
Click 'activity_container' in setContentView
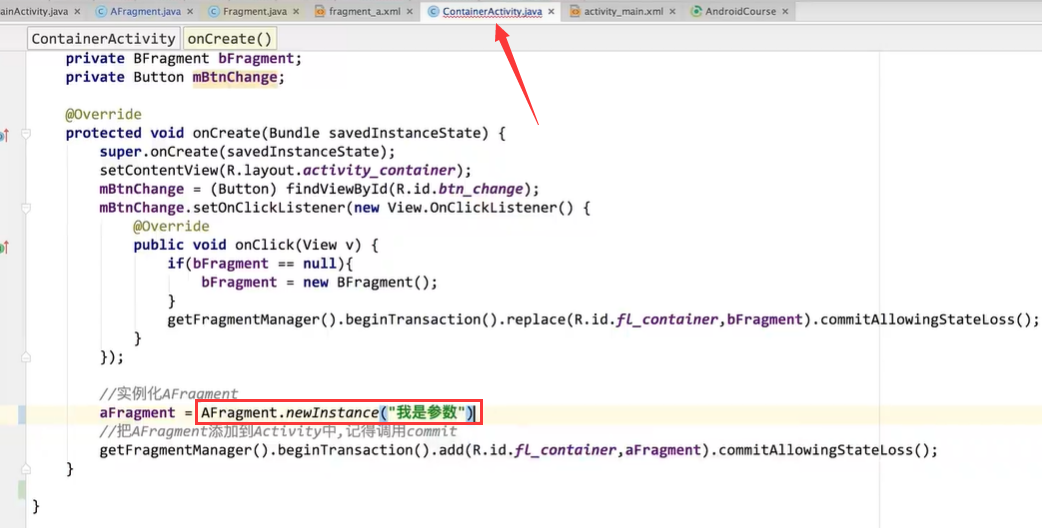pyautogui.click(x=379, y=170)
